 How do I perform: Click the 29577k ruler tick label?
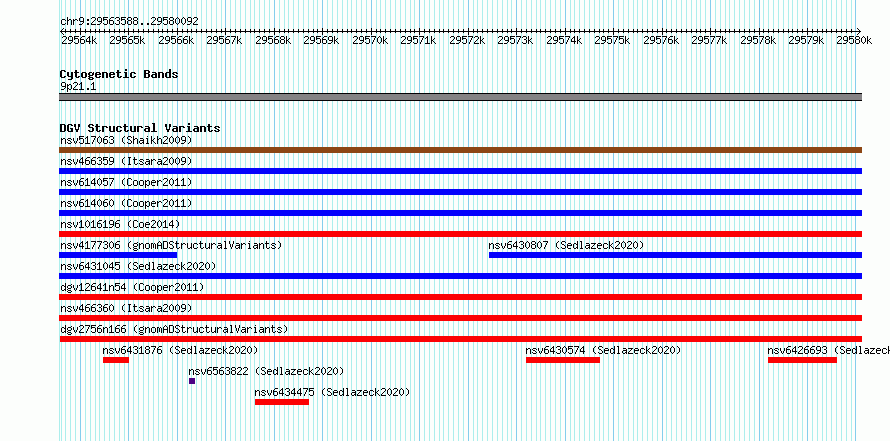click(710, 40)
